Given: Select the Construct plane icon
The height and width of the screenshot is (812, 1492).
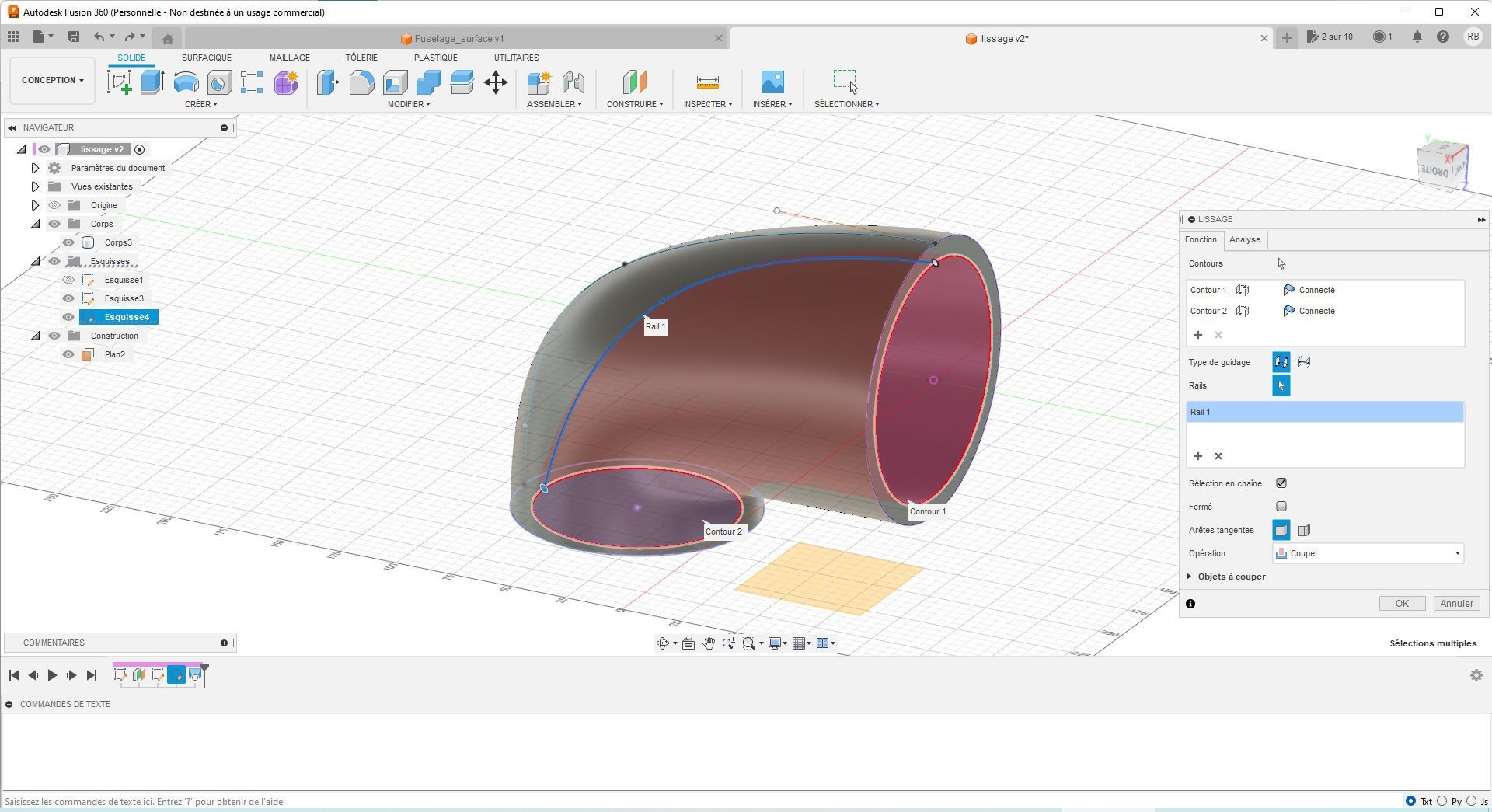Looking at the screenshot, I should pyautogui.click(x=635, y=82).
